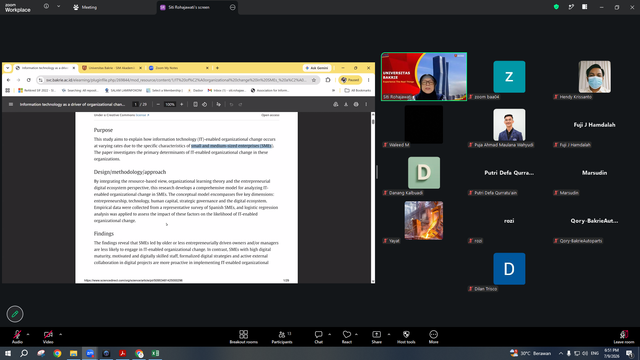Viewport: 640px width, 360px height.
Task: Expand the dropdown arrow next to meeting info
Action: [58, 6]
